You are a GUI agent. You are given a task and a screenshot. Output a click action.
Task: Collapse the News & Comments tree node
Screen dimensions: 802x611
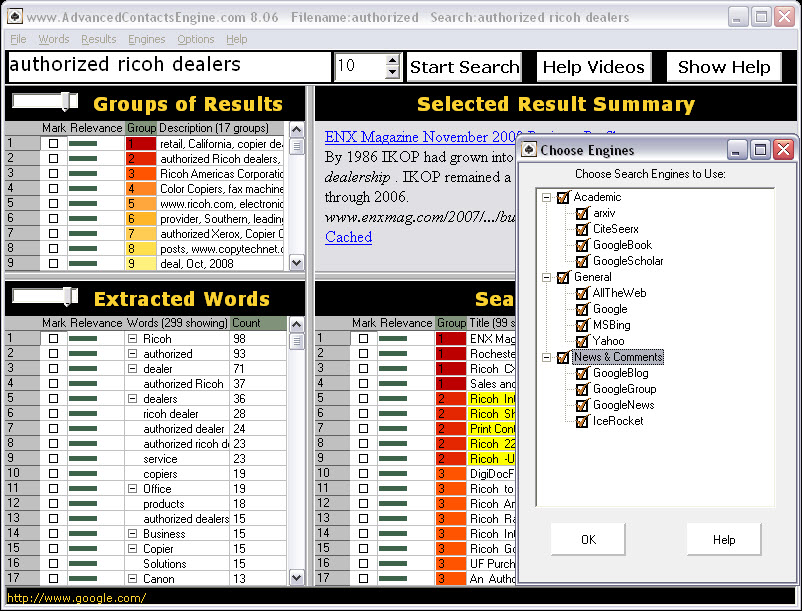coord(547,357)
